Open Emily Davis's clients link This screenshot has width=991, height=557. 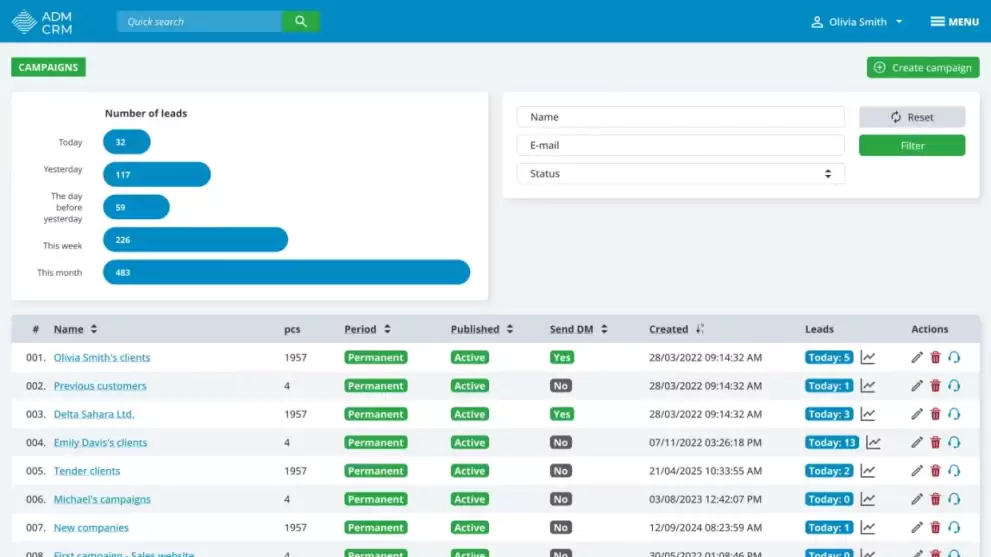(100, 443)
